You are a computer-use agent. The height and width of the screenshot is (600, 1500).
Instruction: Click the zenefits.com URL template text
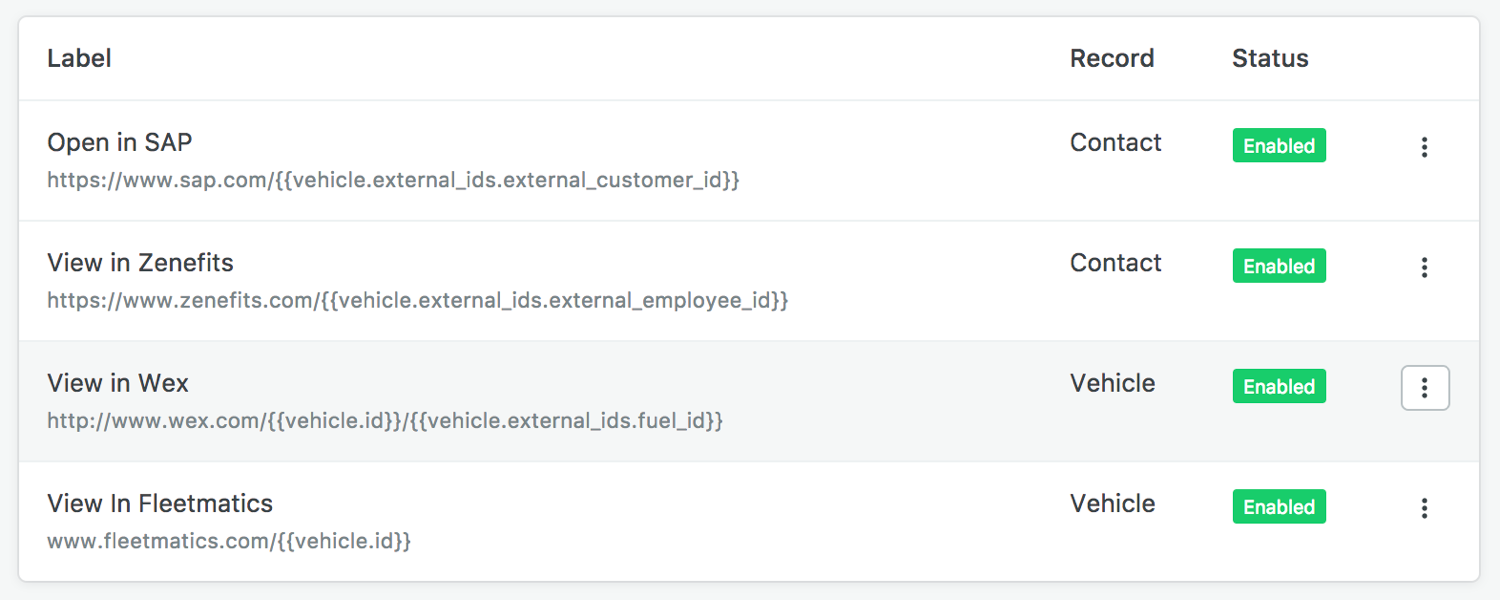(417, 301)
